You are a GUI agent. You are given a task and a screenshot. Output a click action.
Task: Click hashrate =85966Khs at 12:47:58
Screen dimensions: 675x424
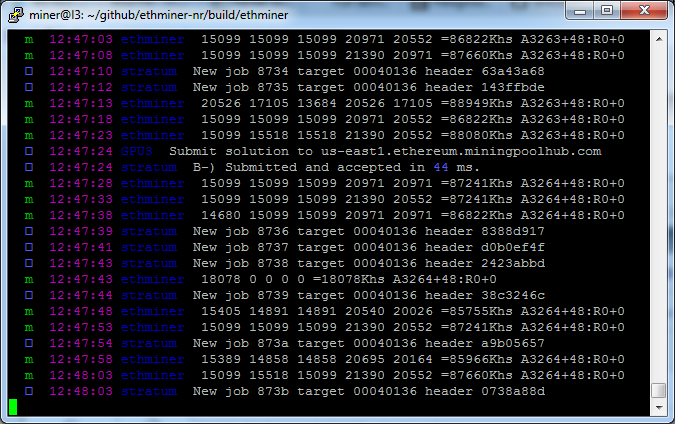477,359
